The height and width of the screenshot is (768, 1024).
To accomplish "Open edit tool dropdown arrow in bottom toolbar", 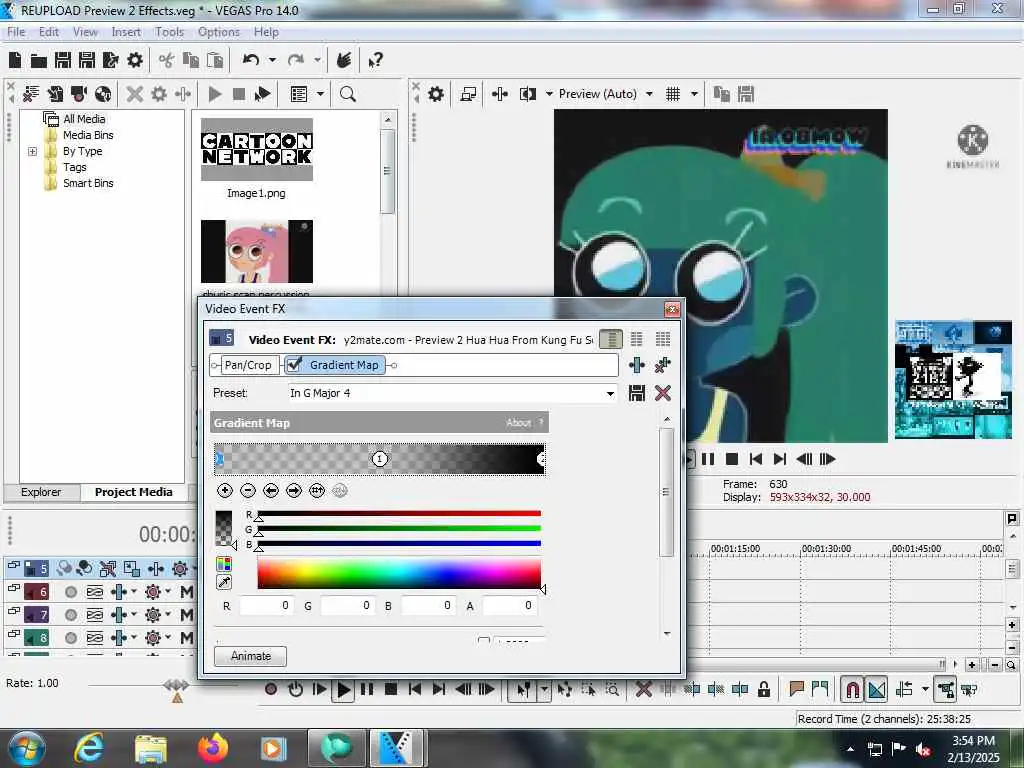I will 543,690.
